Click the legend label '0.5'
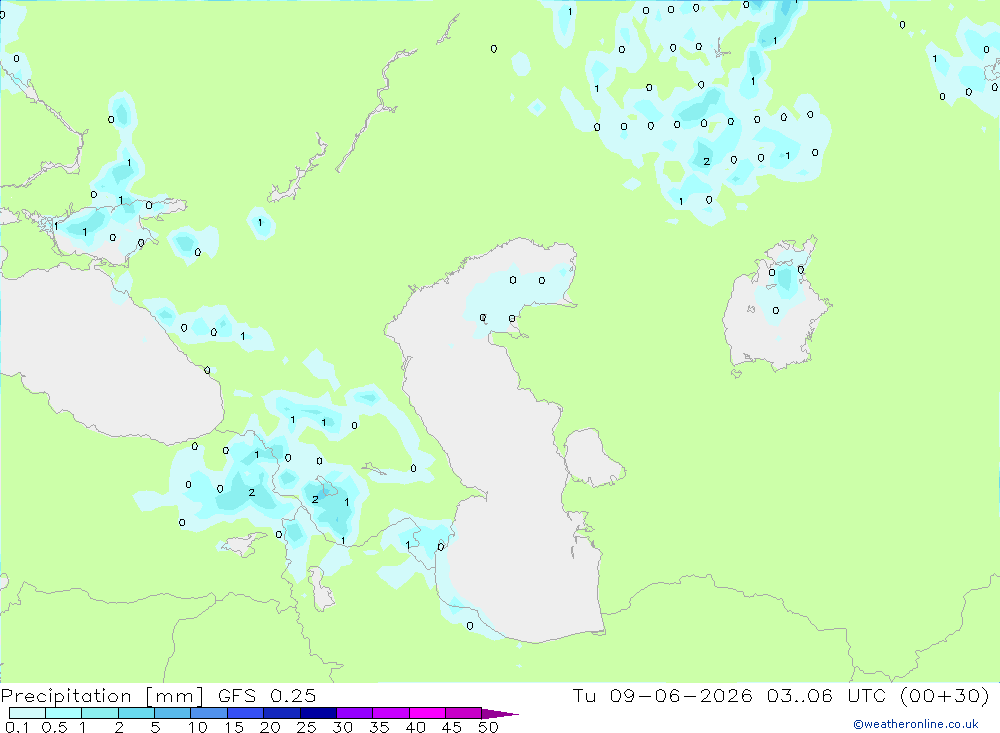Screen dimensions: 1000x733 pos(54,727)
